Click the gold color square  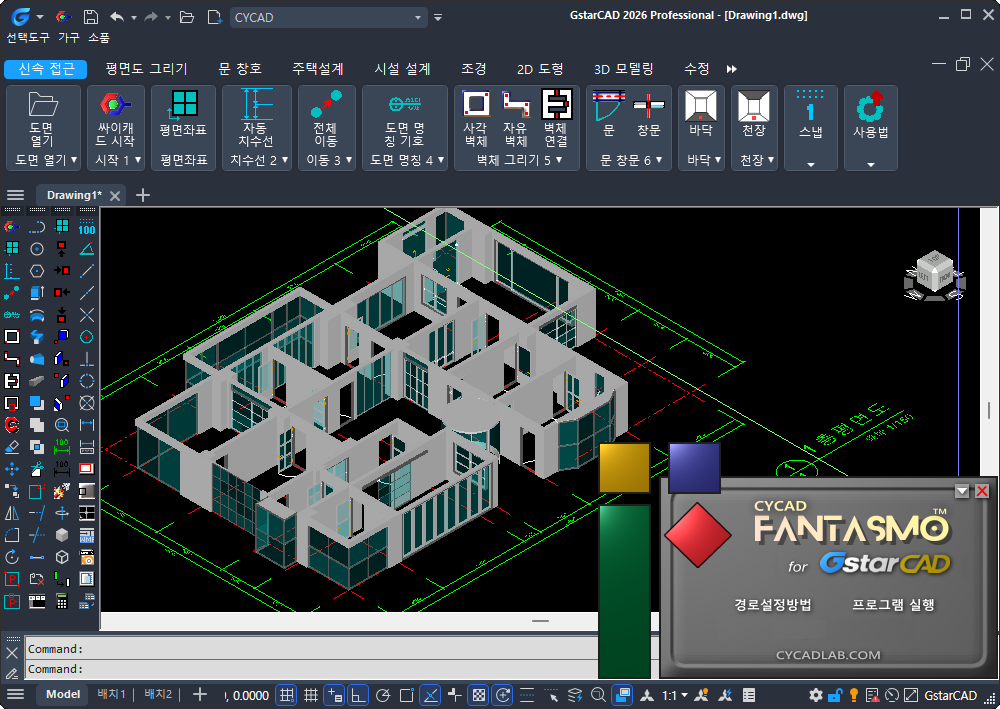[x=624, y=467]
